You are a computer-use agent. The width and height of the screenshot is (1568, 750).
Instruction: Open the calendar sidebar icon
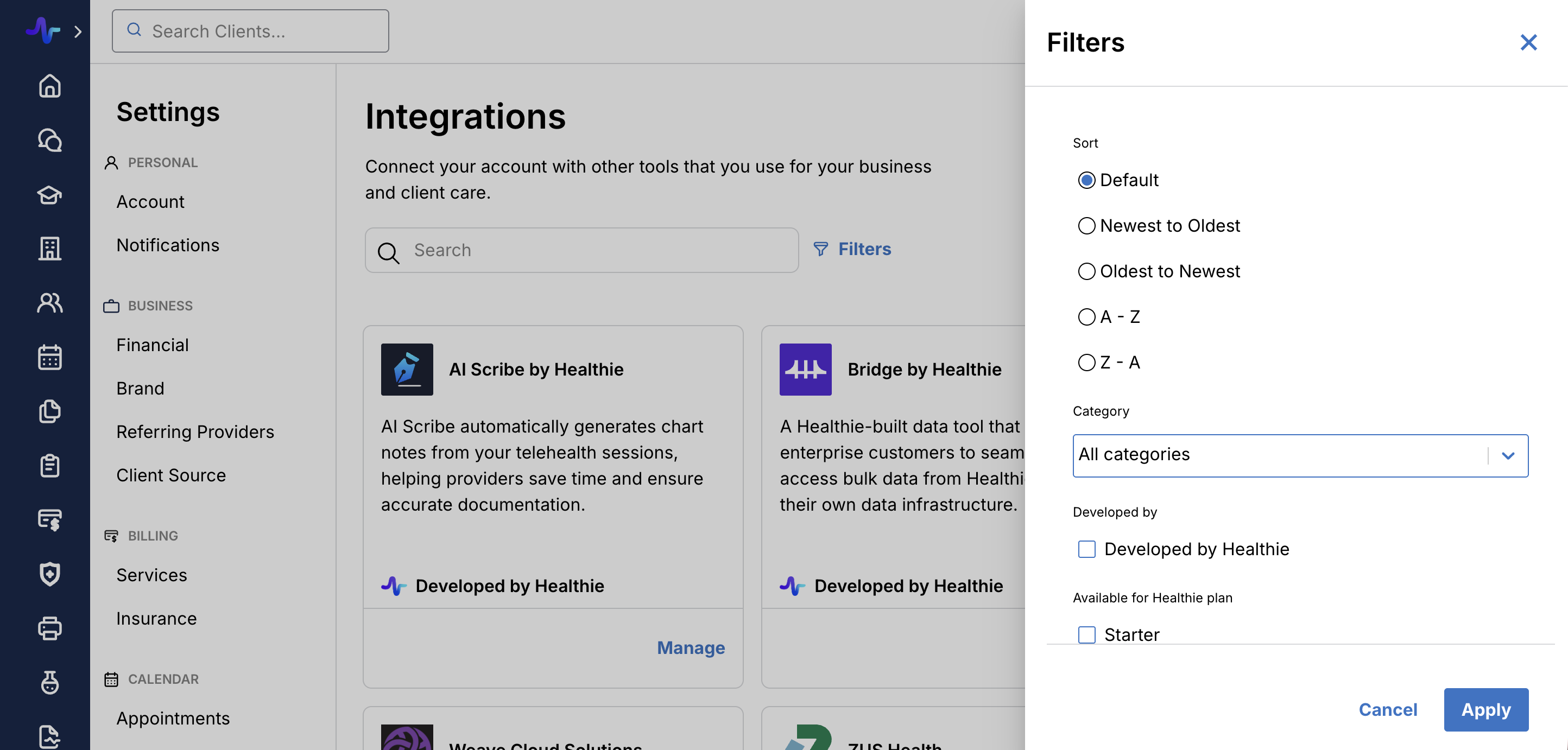click(49, 357)
